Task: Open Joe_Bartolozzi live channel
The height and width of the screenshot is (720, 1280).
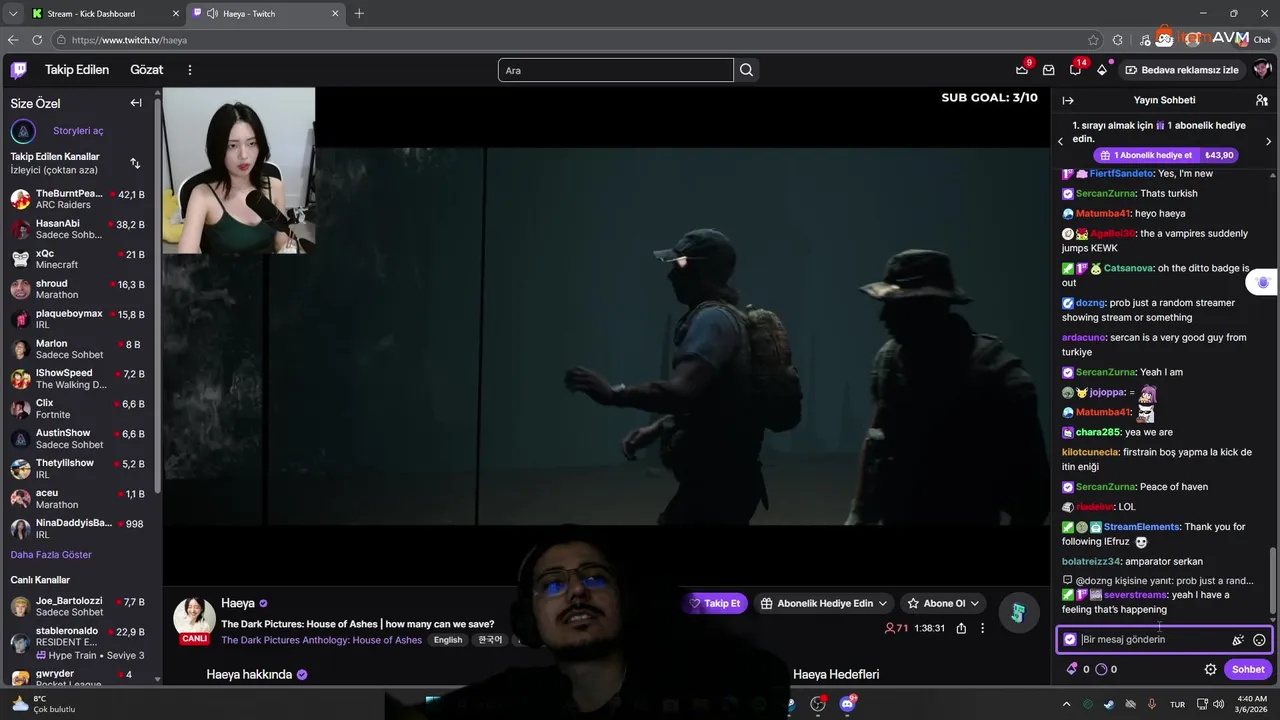Action: pyautogui.click(x=78, y=606)
